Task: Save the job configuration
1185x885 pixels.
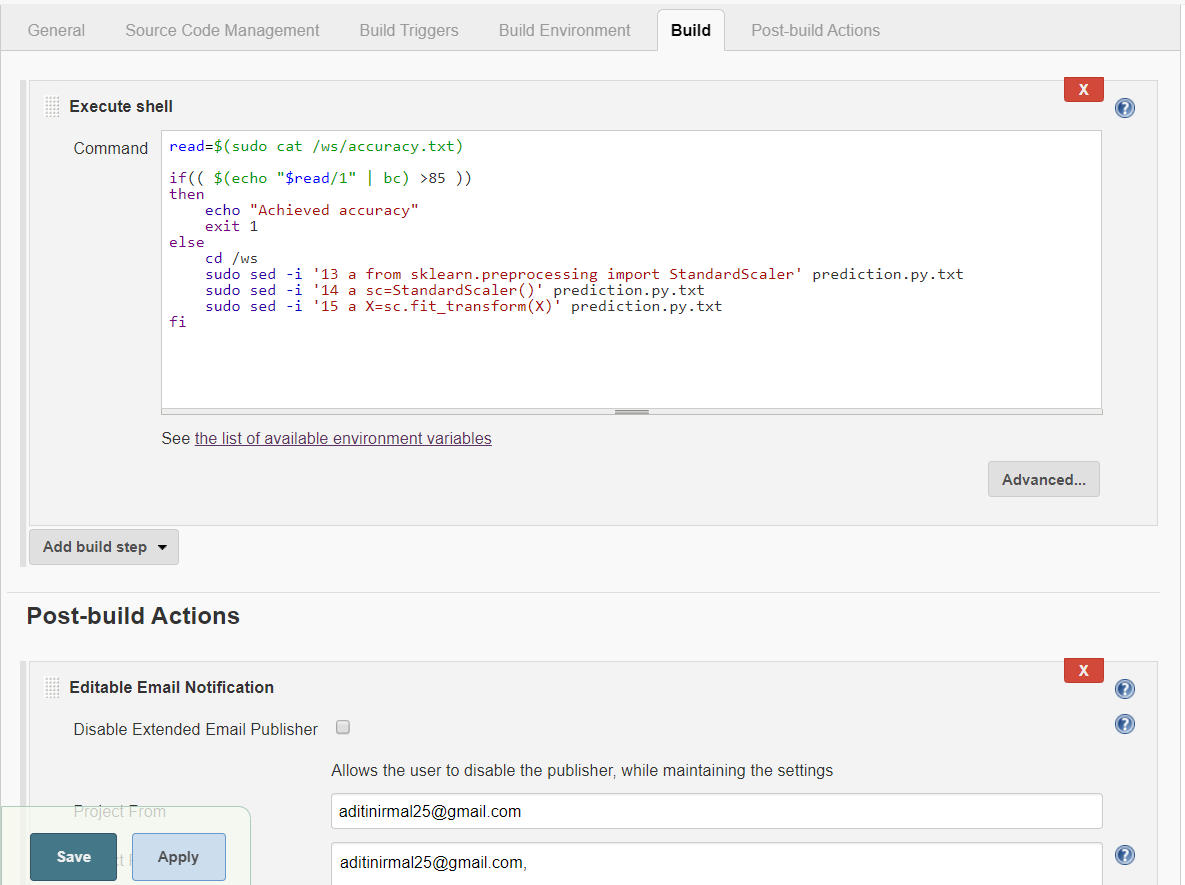Action: [73, 856]
